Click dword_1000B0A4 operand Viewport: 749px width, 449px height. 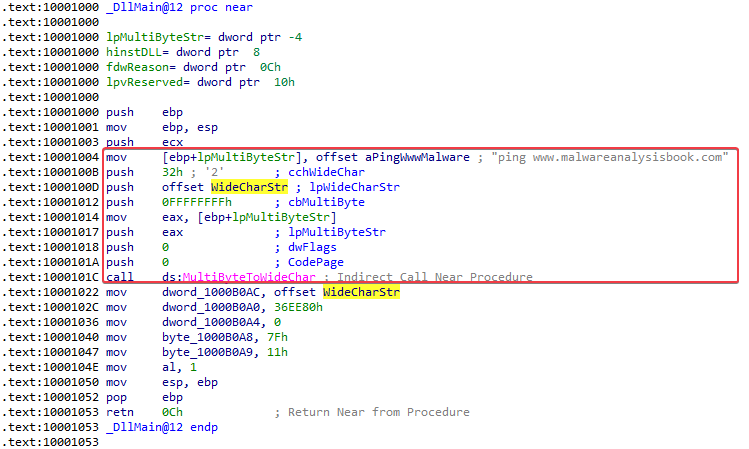211,322
